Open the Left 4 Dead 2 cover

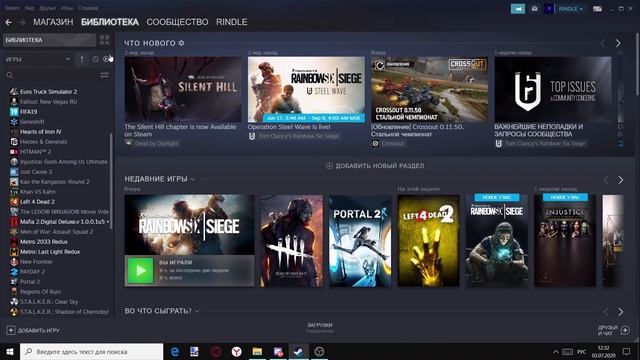[x=428, y=240]
